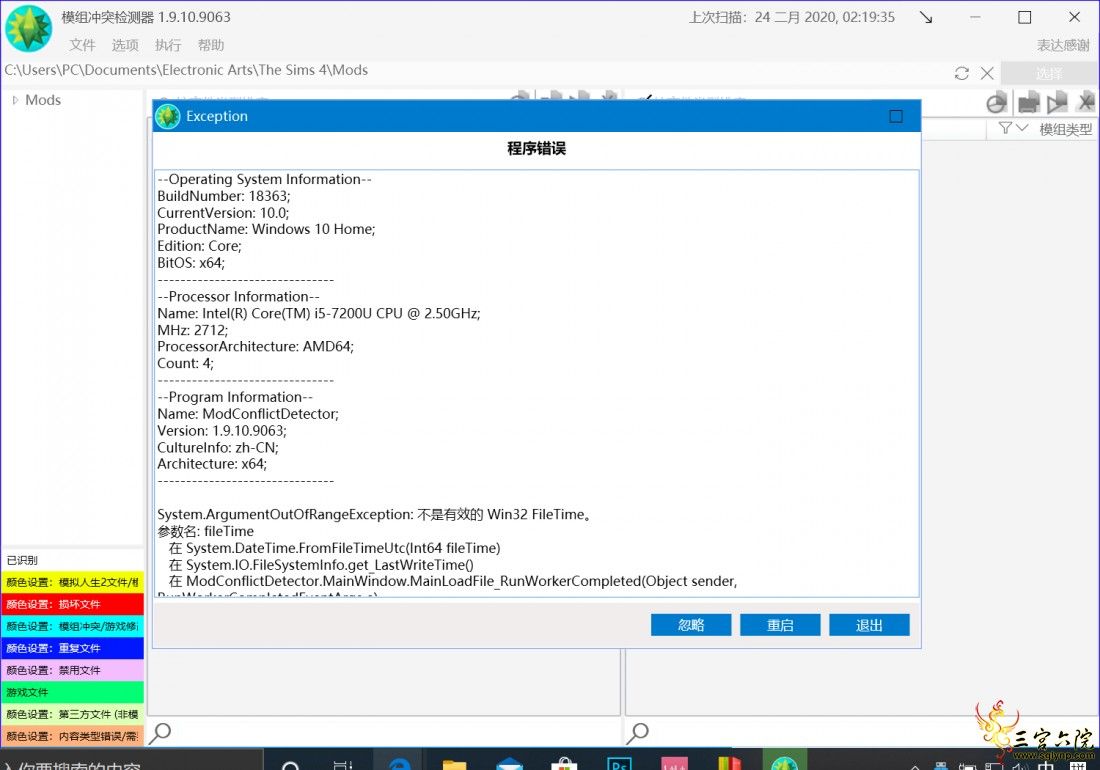Click the 重启 (Restart) button
The image size is (1100, 770).
780,625
